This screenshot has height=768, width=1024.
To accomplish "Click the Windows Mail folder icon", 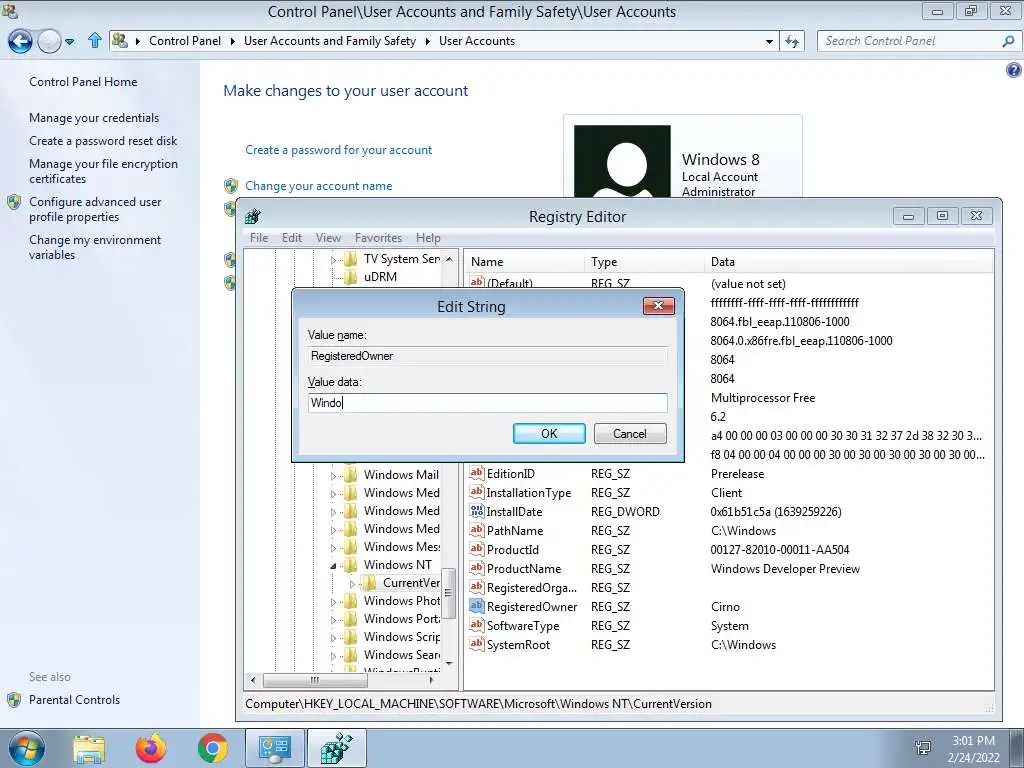I will pos(351,475).
